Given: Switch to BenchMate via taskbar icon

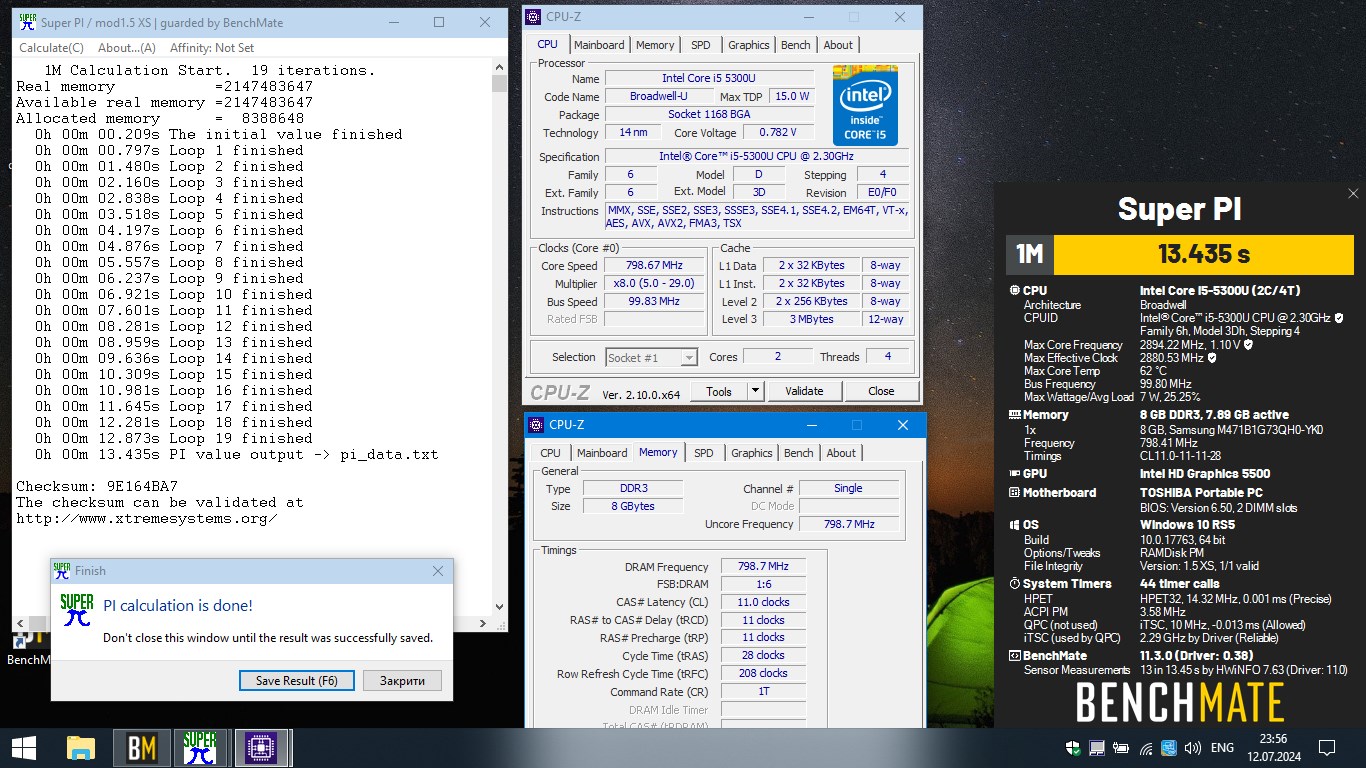Looking at the screenshot, I should (x=142, y=747).
